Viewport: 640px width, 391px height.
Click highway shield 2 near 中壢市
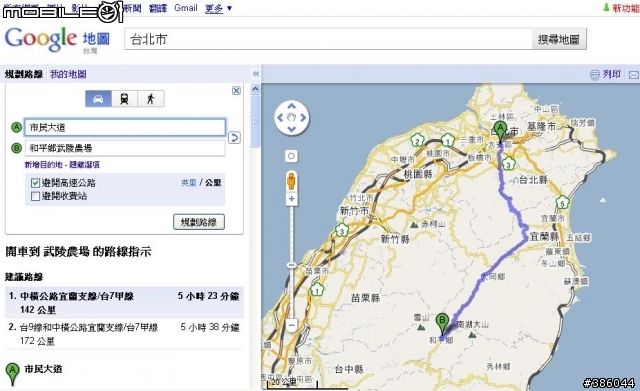(417, 142)
